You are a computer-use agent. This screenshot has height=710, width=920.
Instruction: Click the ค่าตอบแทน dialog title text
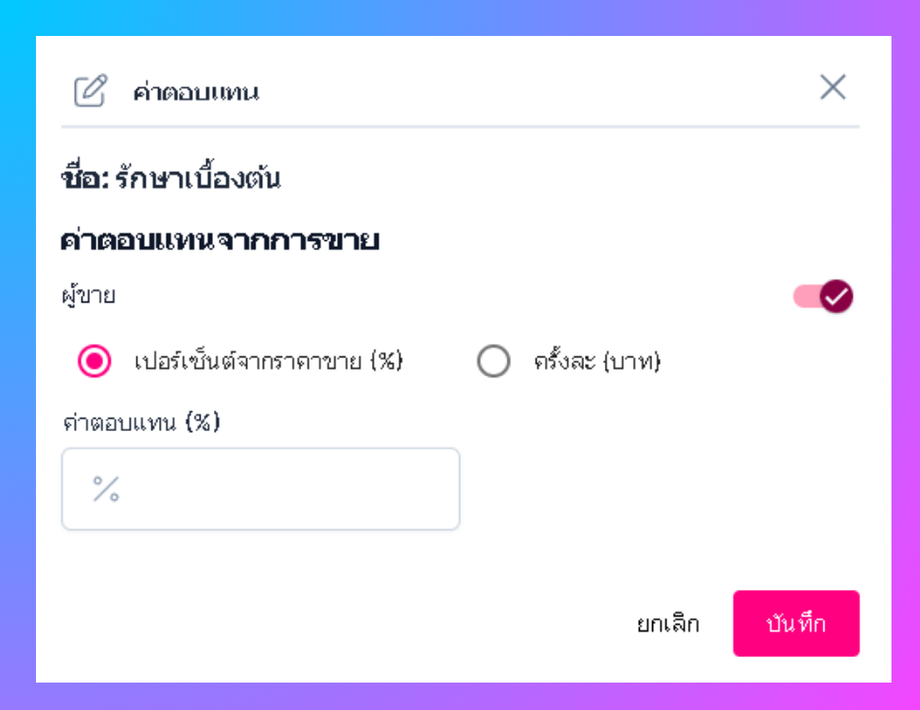tap(196, 93)
